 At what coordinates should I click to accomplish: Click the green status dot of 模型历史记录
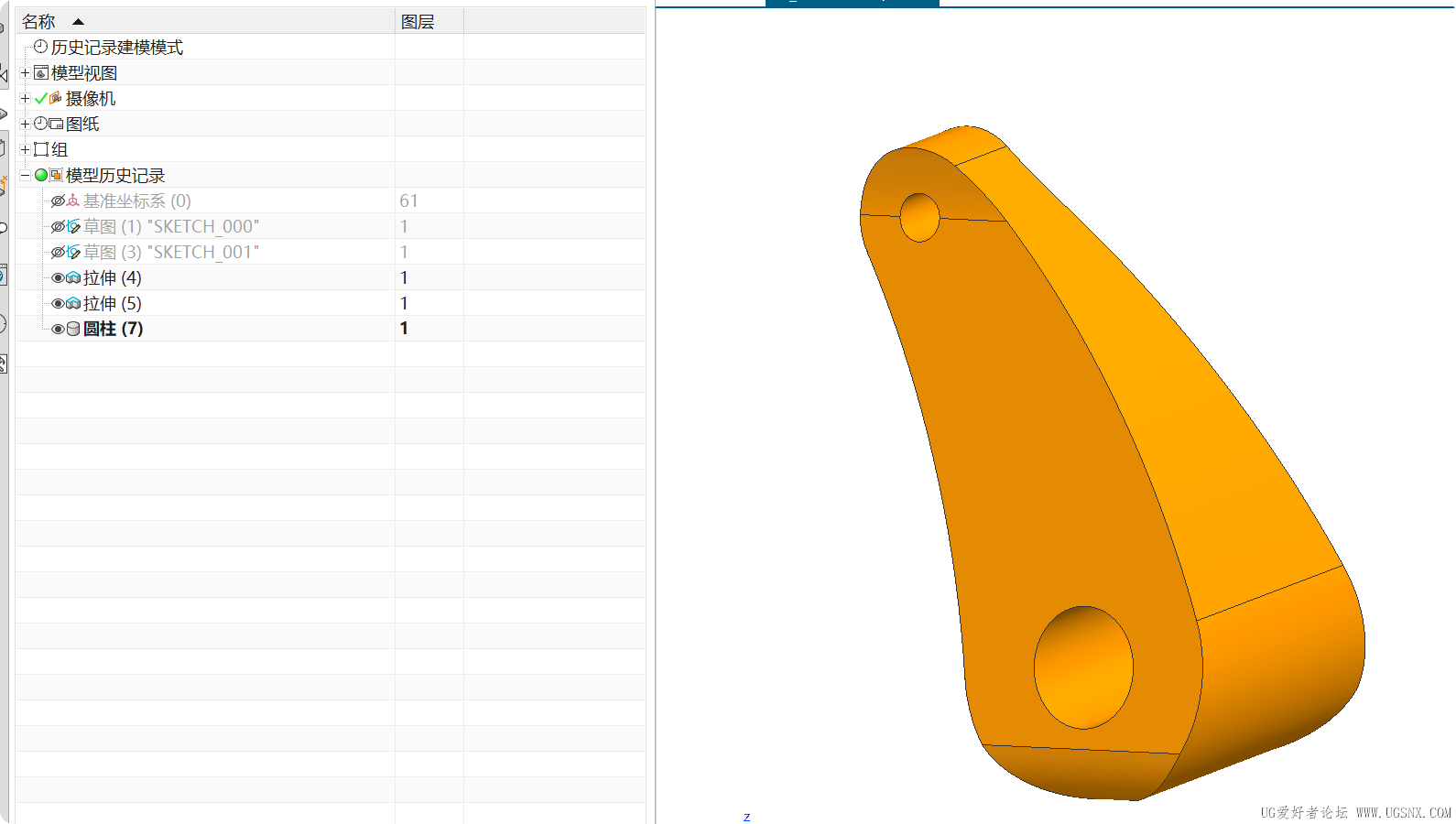pyautogui.click(x=41, y=175)
